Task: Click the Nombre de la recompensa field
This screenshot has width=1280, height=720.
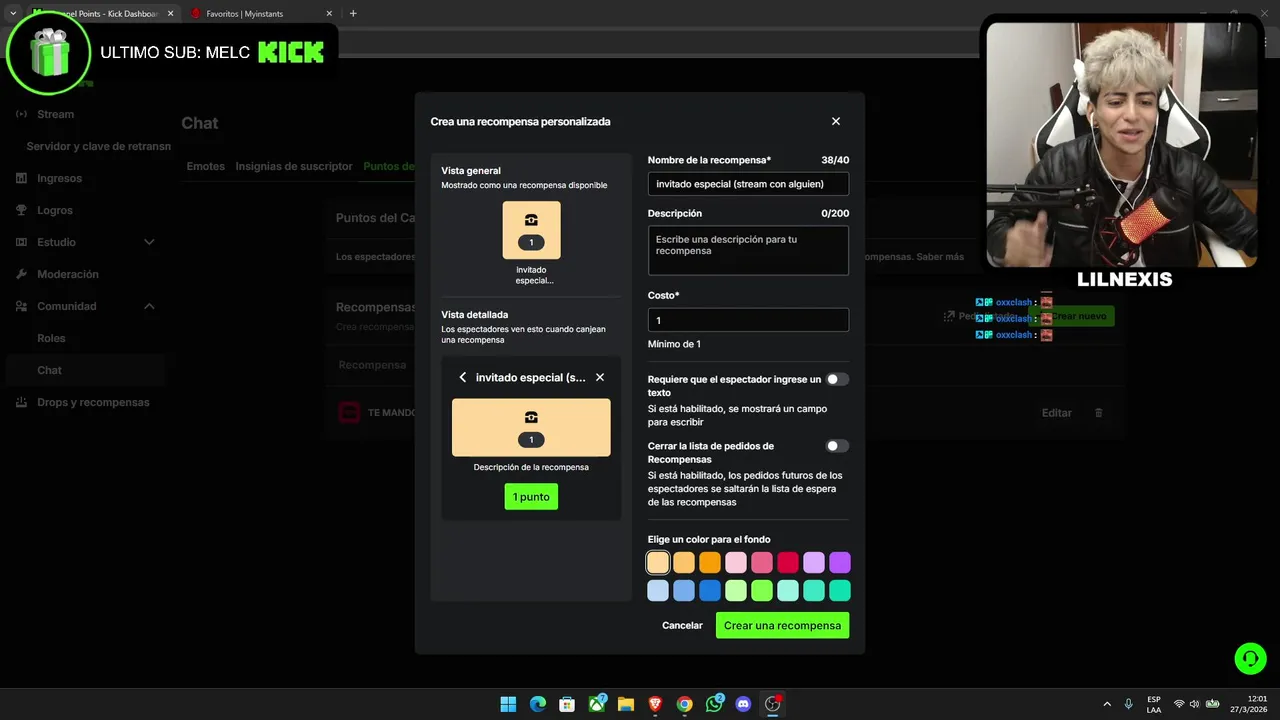Action: click(748, 184)
